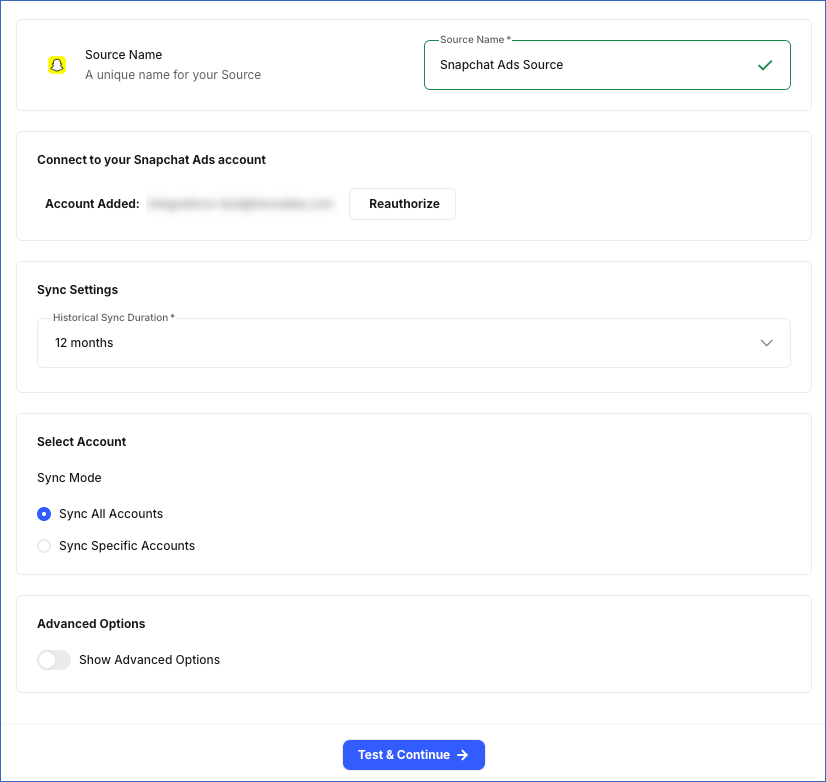Click the 'Account Added:' label
The image size is (826, 782).
pos(92,204)
